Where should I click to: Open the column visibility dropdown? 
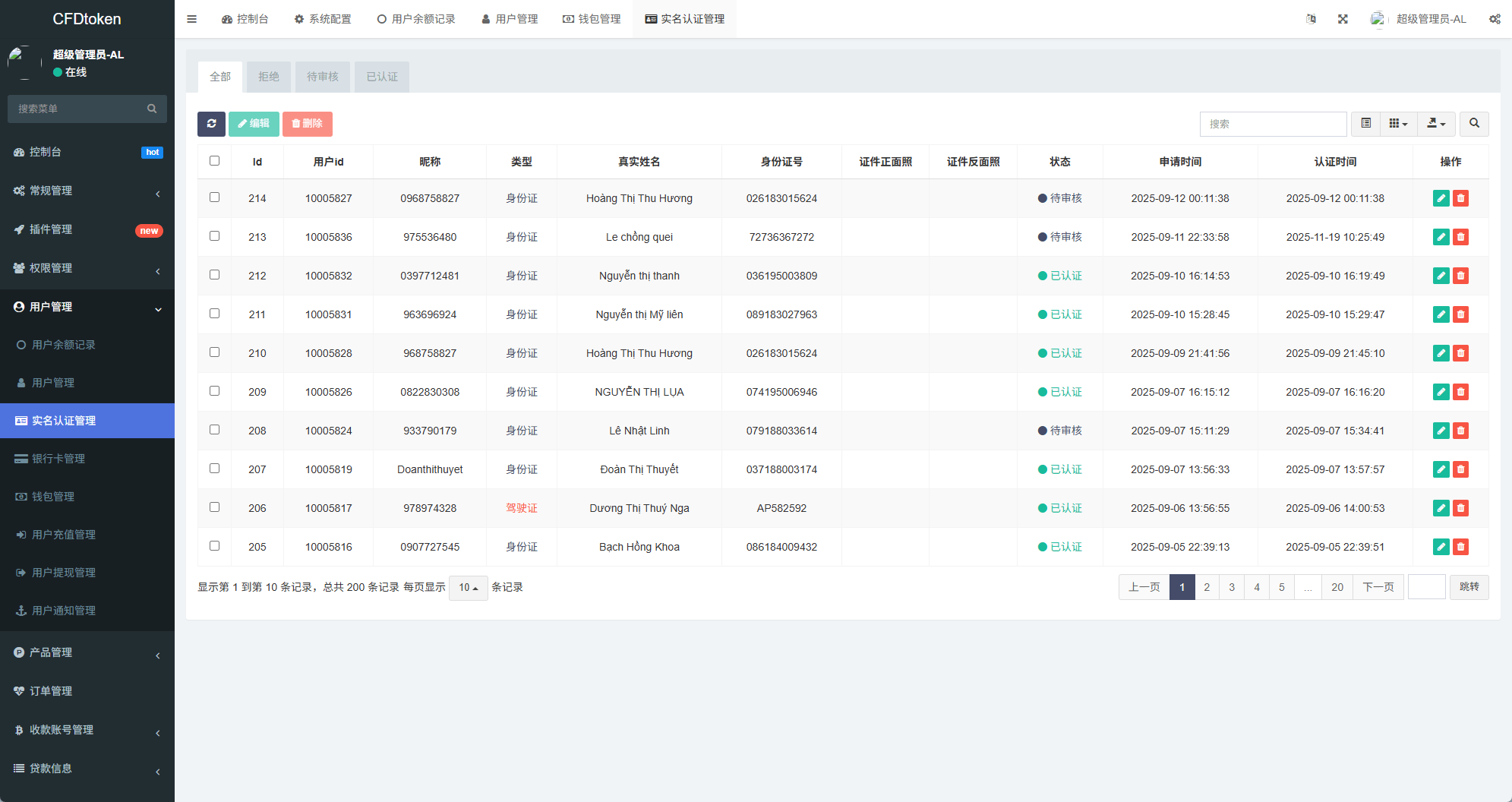coord(1398,124)
